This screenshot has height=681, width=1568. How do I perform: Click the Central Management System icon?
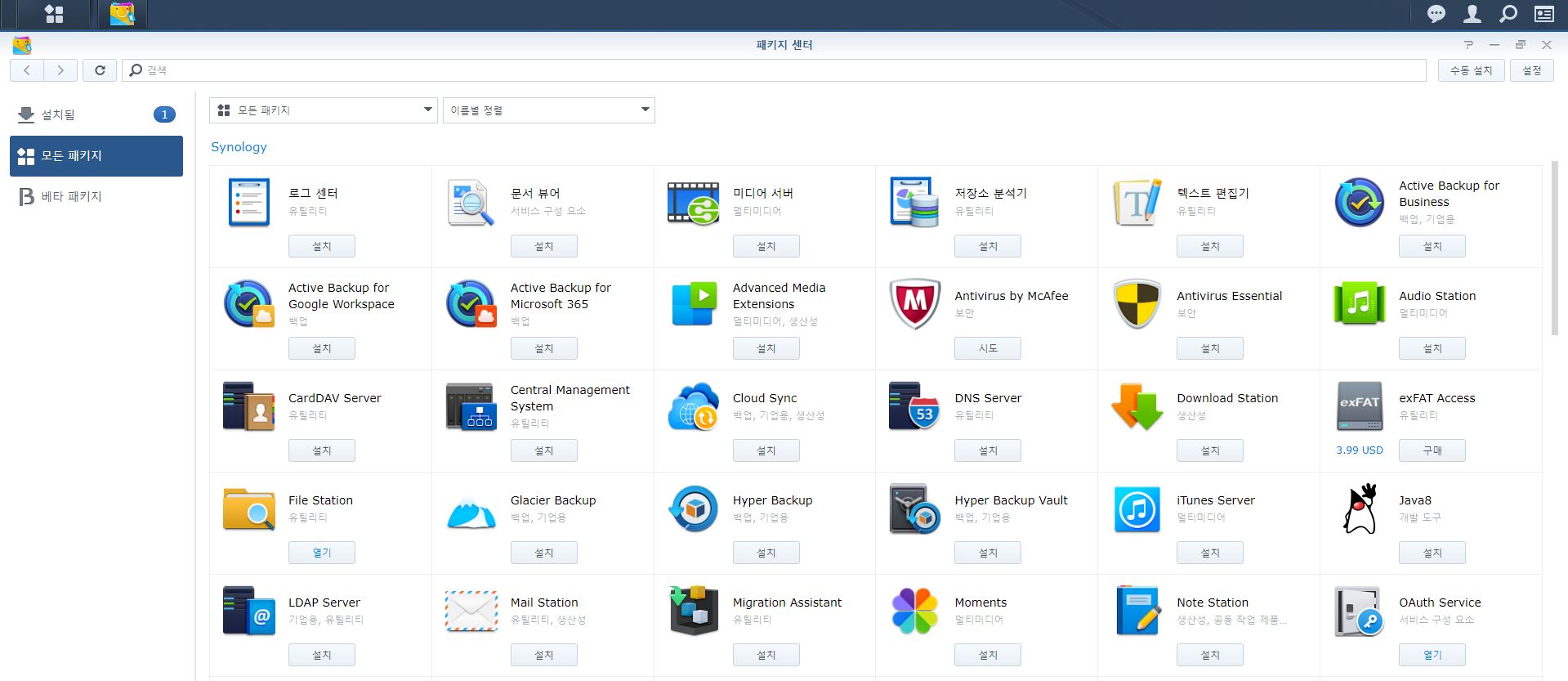pos(471,406)
